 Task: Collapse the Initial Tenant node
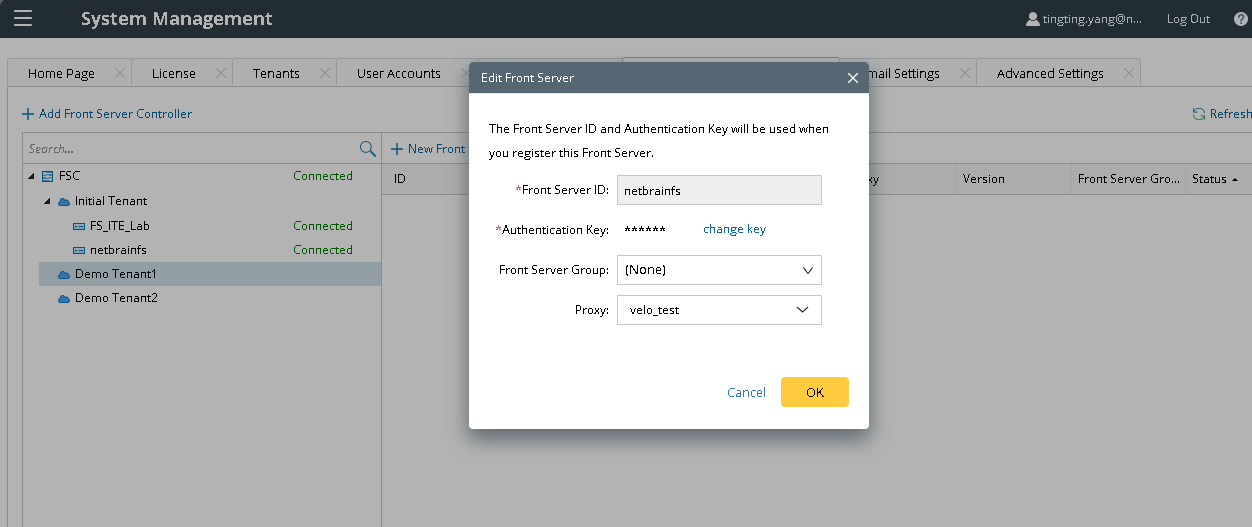pyautogui.click(x=46, y=201)
